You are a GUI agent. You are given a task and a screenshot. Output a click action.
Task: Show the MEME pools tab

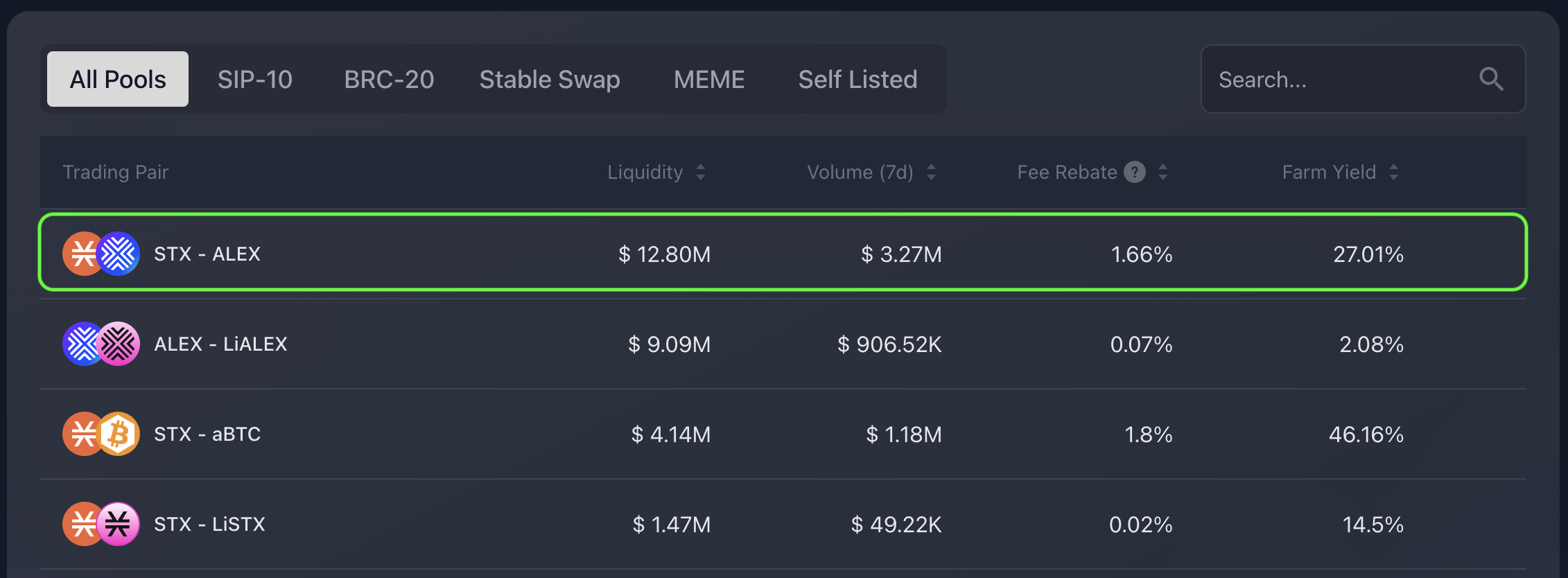[709, 79]
